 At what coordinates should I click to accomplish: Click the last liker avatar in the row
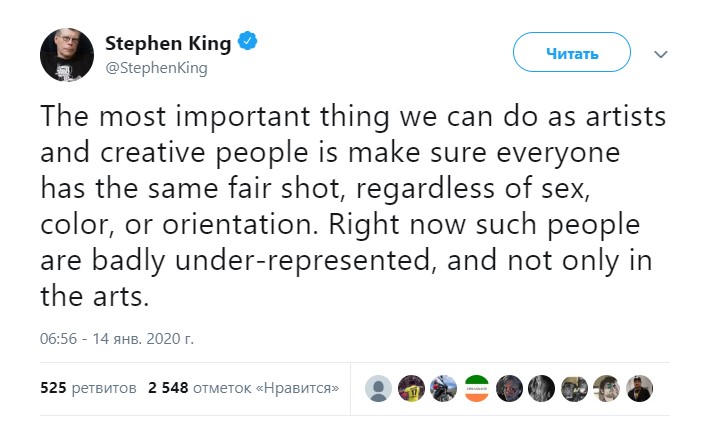click(639, 388)
